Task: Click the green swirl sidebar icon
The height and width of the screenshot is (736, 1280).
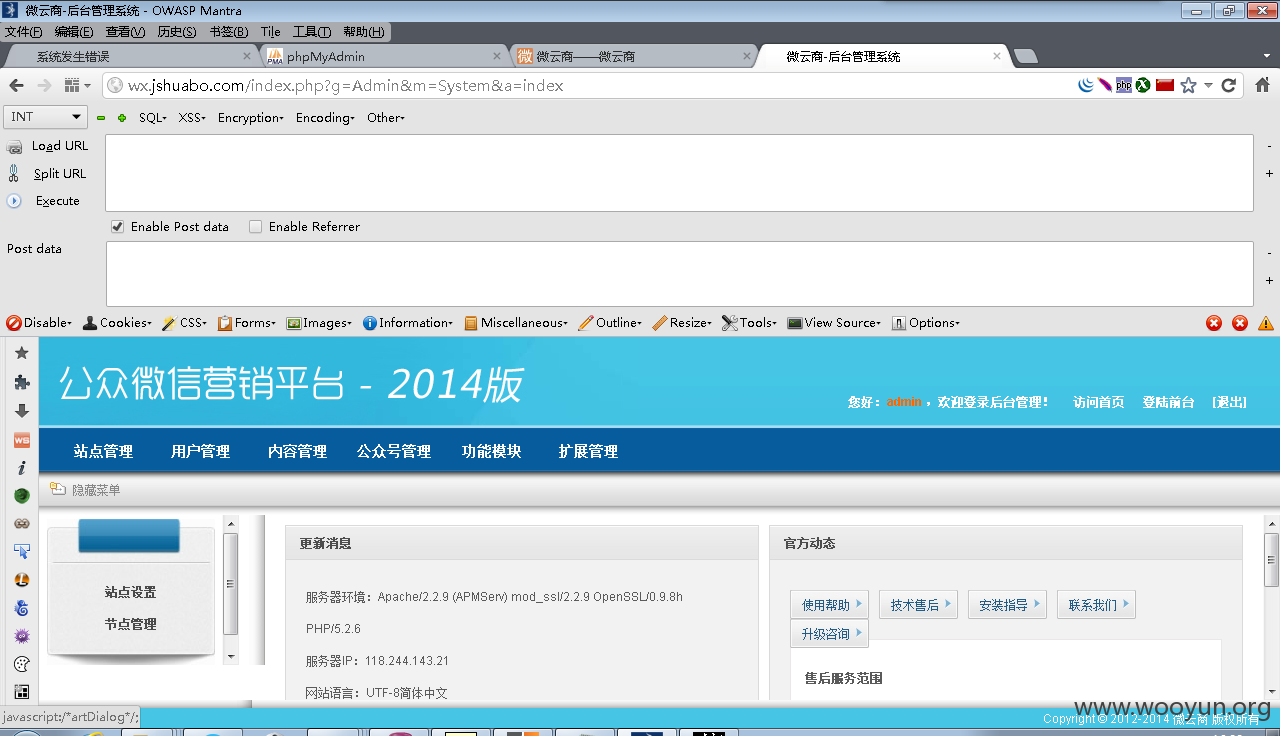Action: [x=21, y=495]
